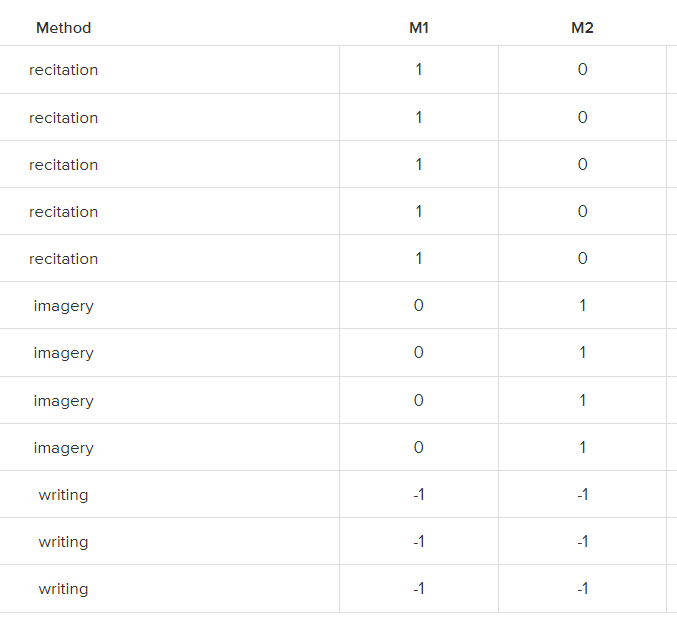Select M2 value in first imagery row

pyautogui.click(x=582, y=306)
